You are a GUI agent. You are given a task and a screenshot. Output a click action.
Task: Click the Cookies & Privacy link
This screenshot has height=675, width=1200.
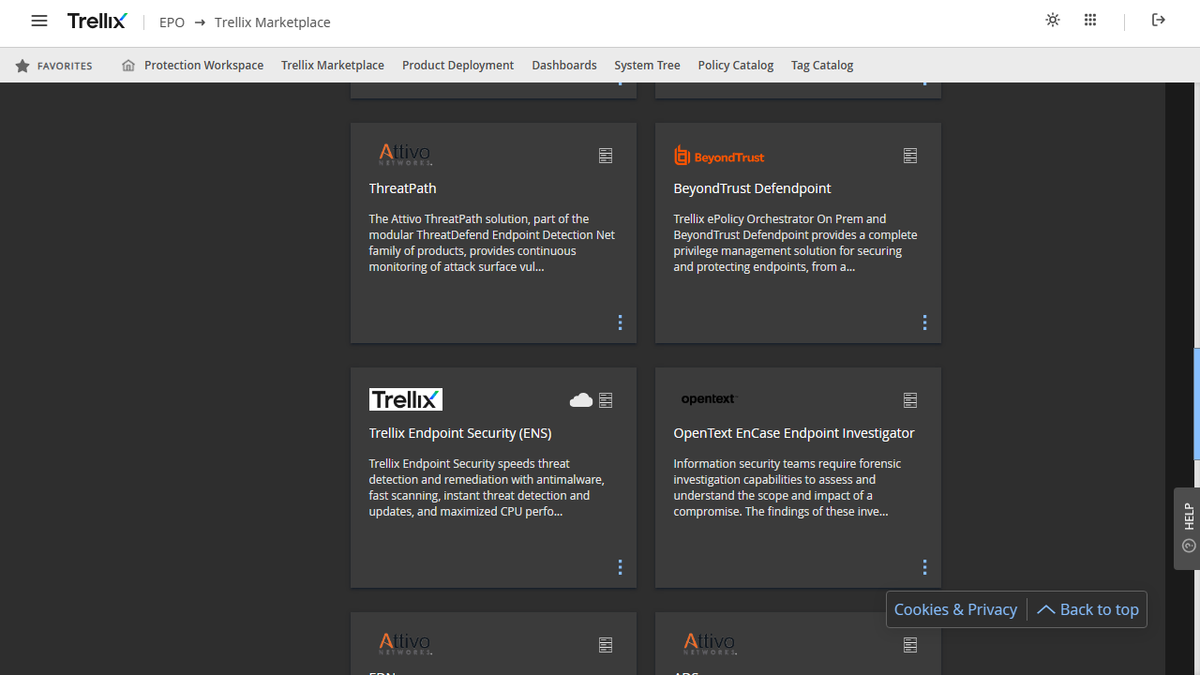[x=955, y=609]
